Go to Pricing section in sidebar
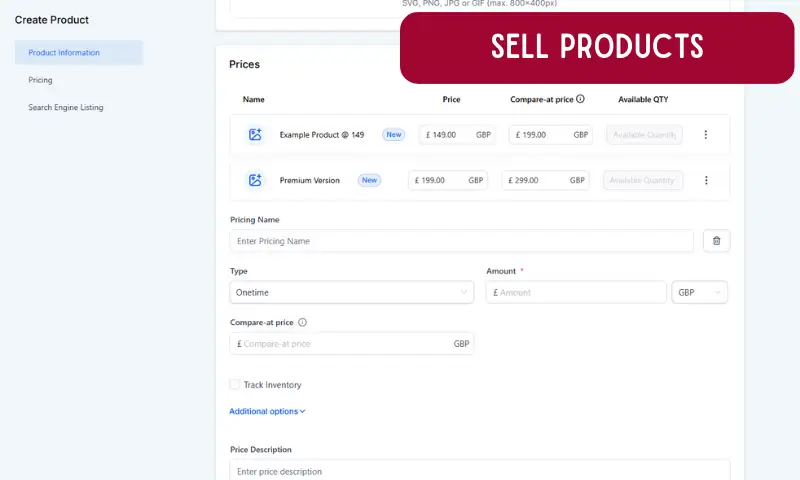800x480 pixels. tap(41, 80)
